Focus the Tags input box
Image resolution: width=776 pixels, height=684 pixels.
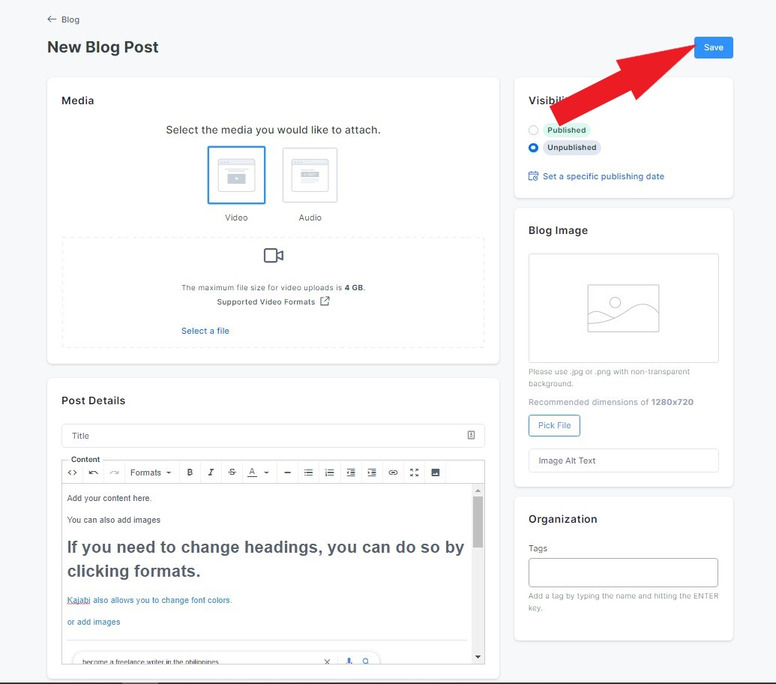623,573
